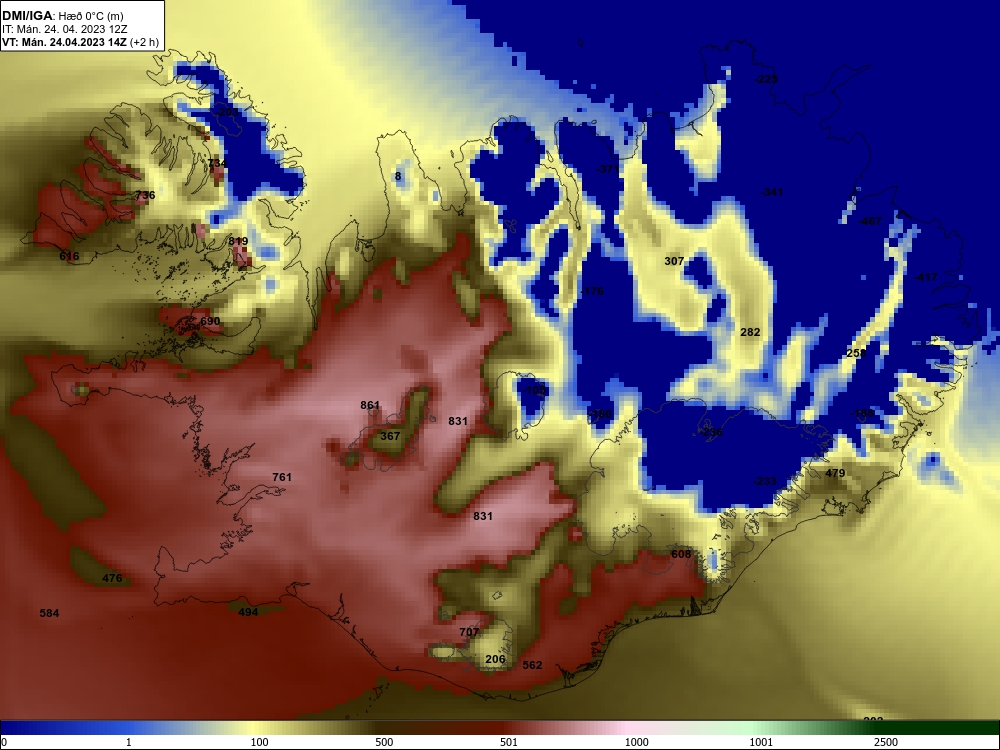This screenshot has height=750, width=1000.
Task: Click the -105 value label
Action: click(x=536, y=390)
